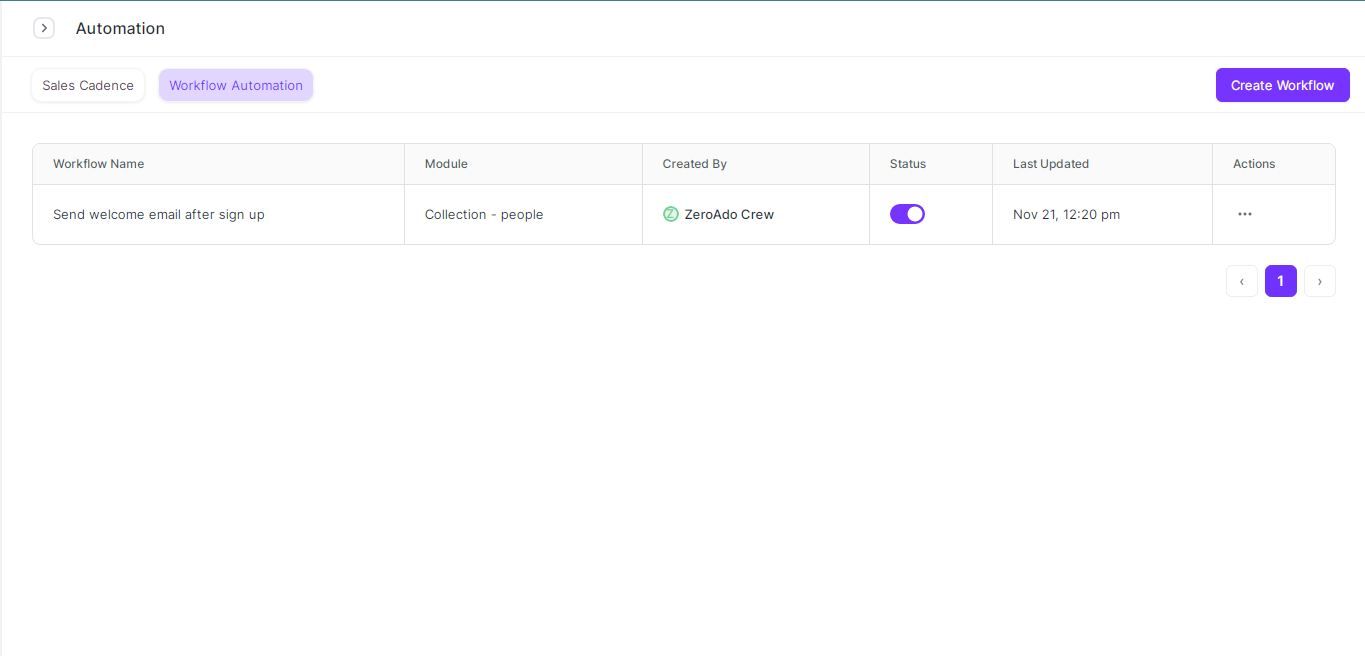Disable the welcome email workflow status toggle
Image resolution: width=1365 pixels, height=656 pixels.
[908, 214]
